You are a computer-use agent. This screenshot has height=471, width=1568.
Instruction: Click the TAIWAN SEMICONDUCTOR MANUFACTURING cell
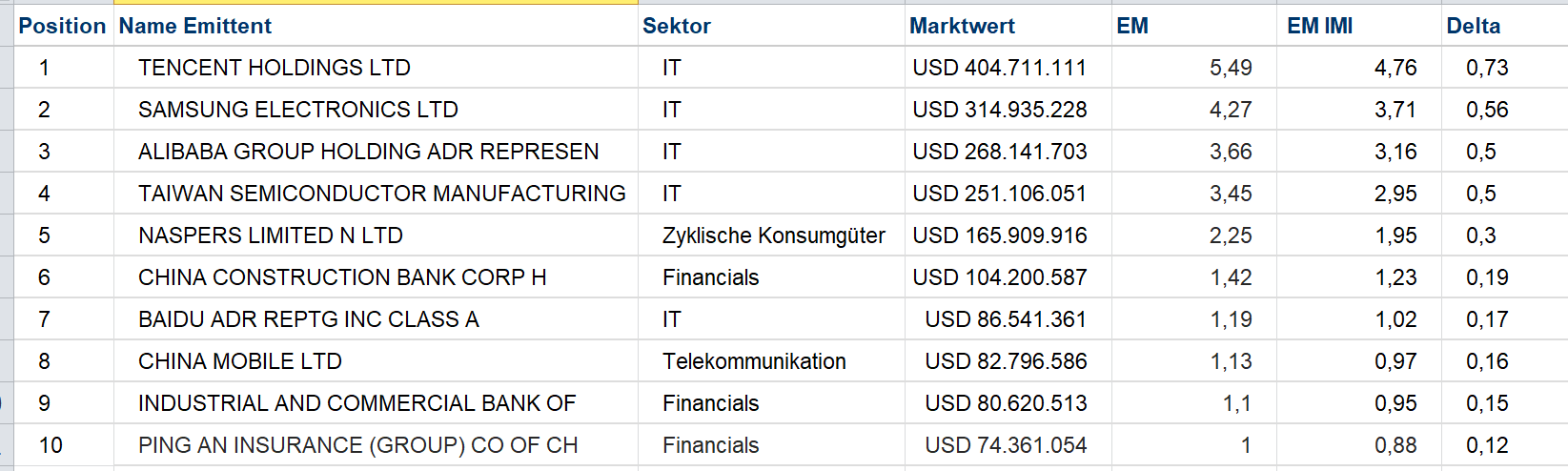pos(381,194)
